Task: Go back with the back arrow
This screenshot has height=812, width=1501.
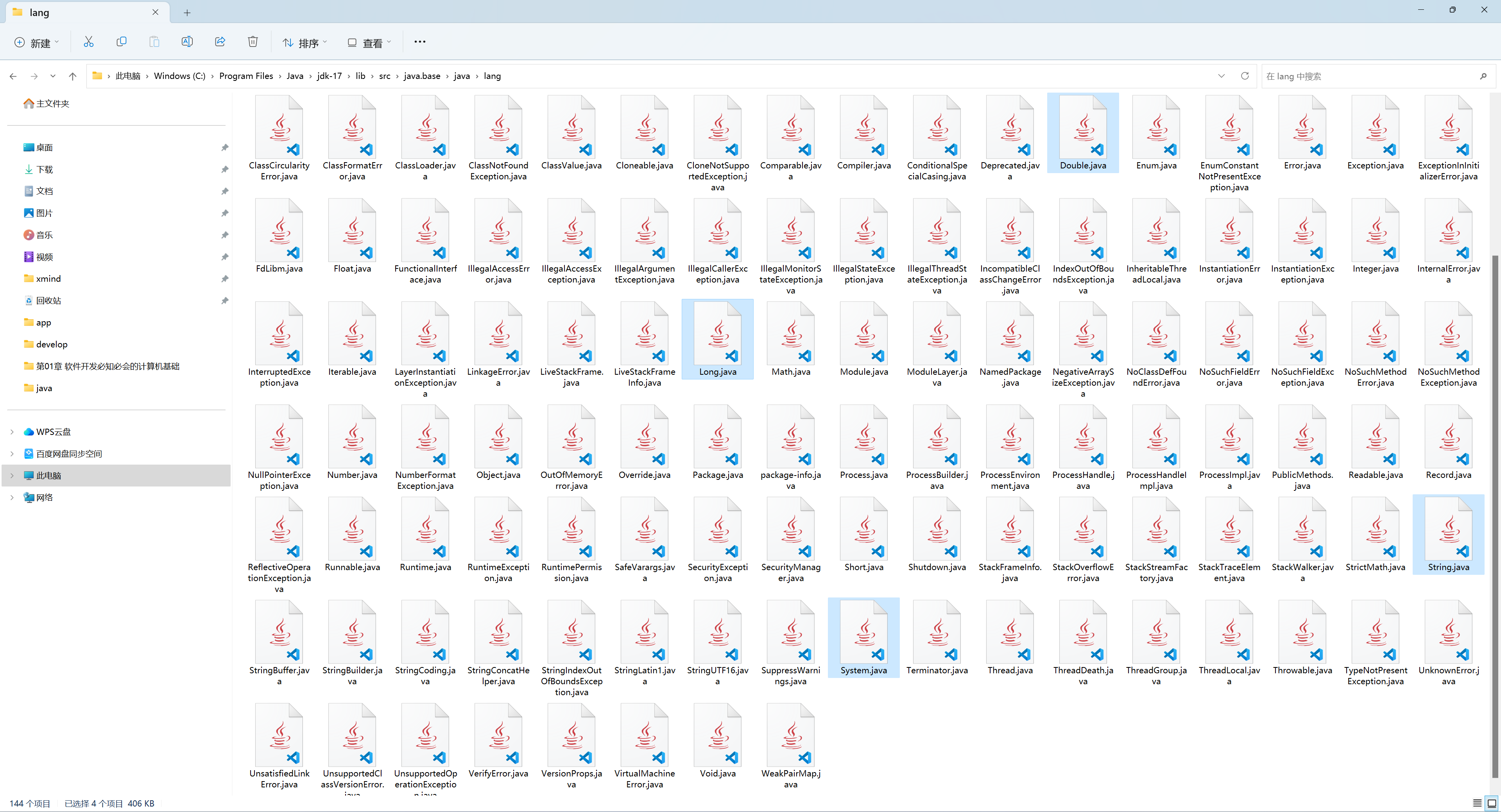Action: (13, 76)
